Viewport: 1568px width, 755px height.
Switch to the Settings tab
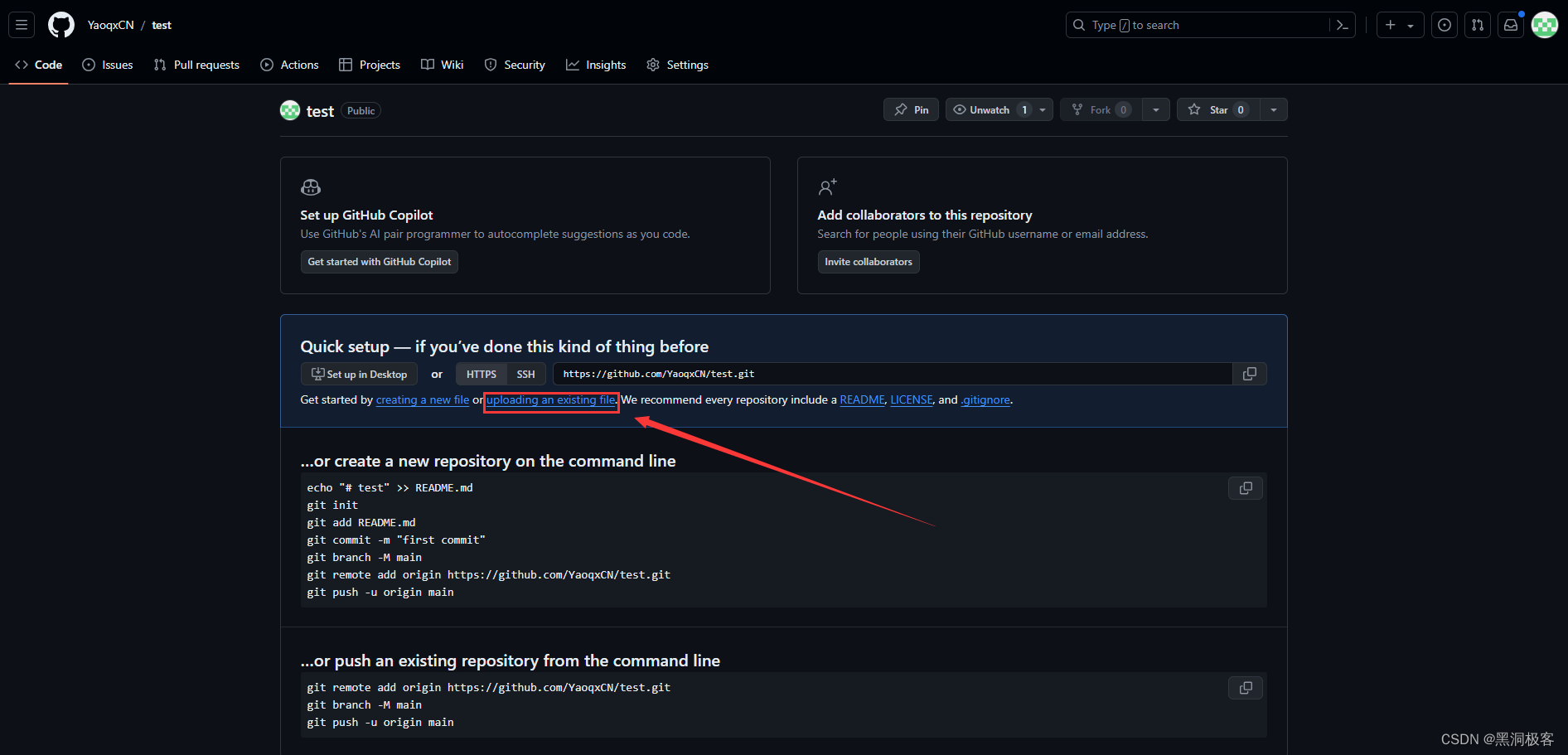pos(678,65)
